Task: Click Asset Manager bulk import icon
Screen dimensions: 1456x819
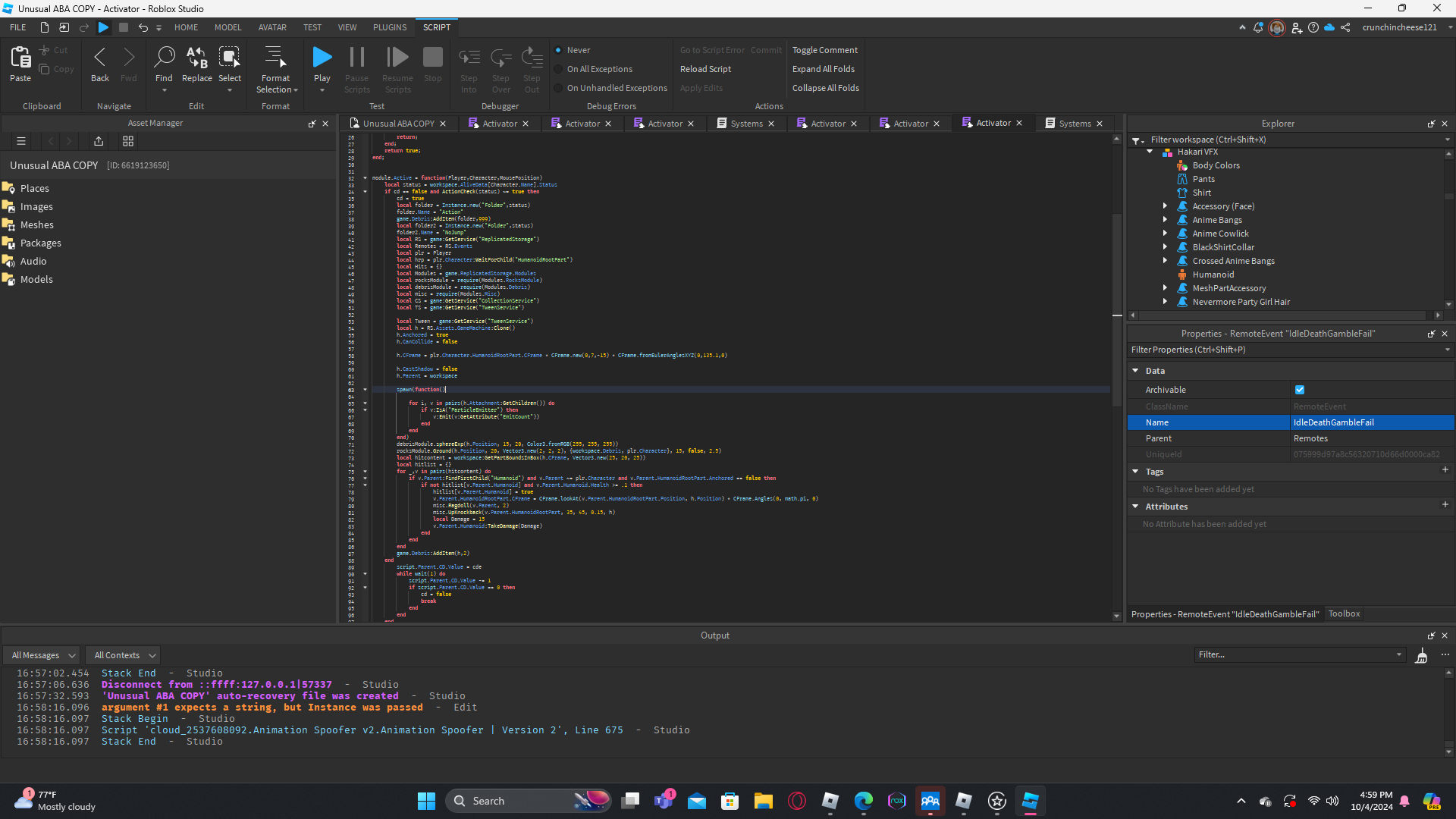Action: (99, 141)
